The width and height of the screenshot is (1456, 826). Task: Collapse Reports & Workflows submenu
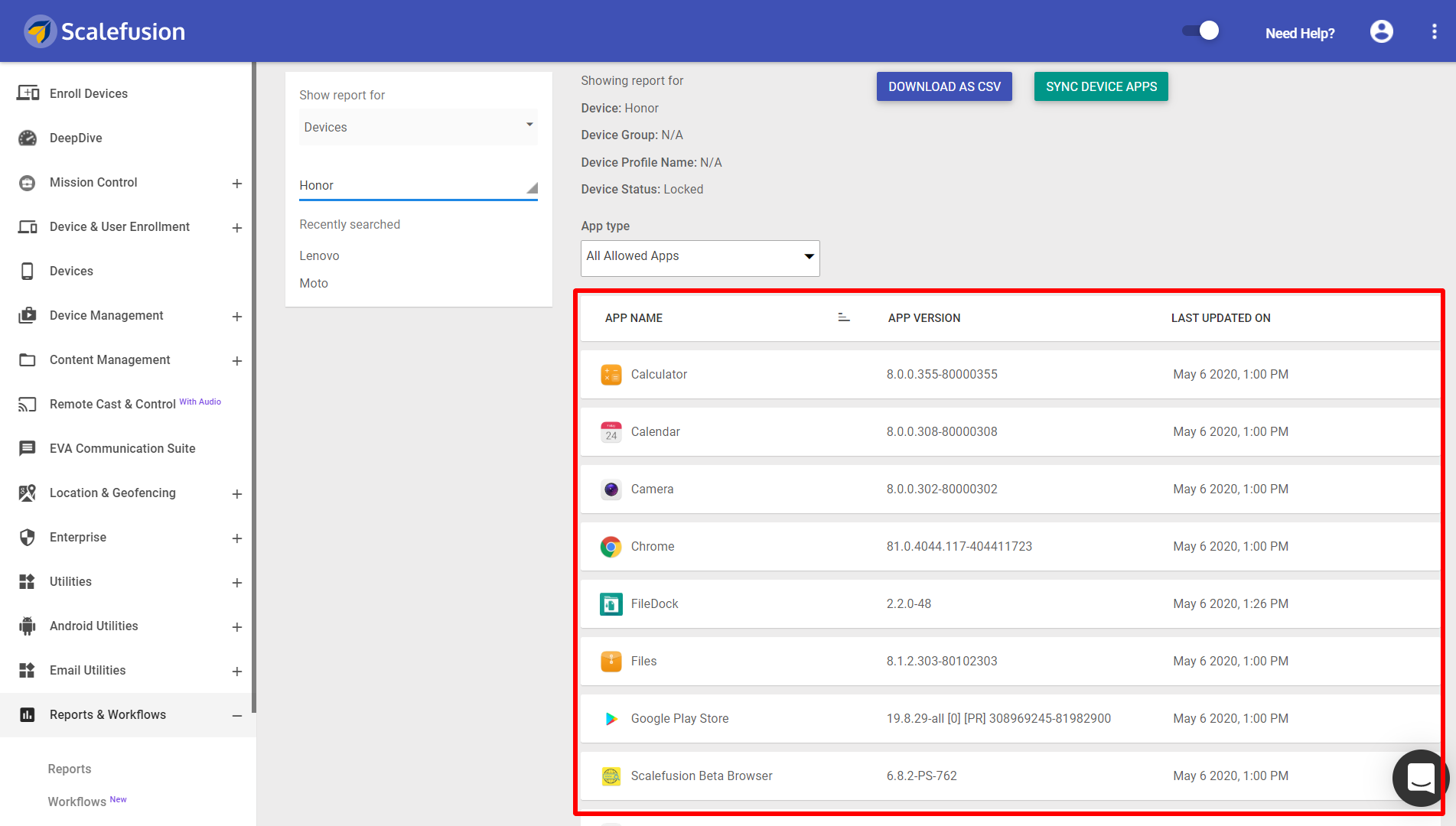tap(237, 716)
